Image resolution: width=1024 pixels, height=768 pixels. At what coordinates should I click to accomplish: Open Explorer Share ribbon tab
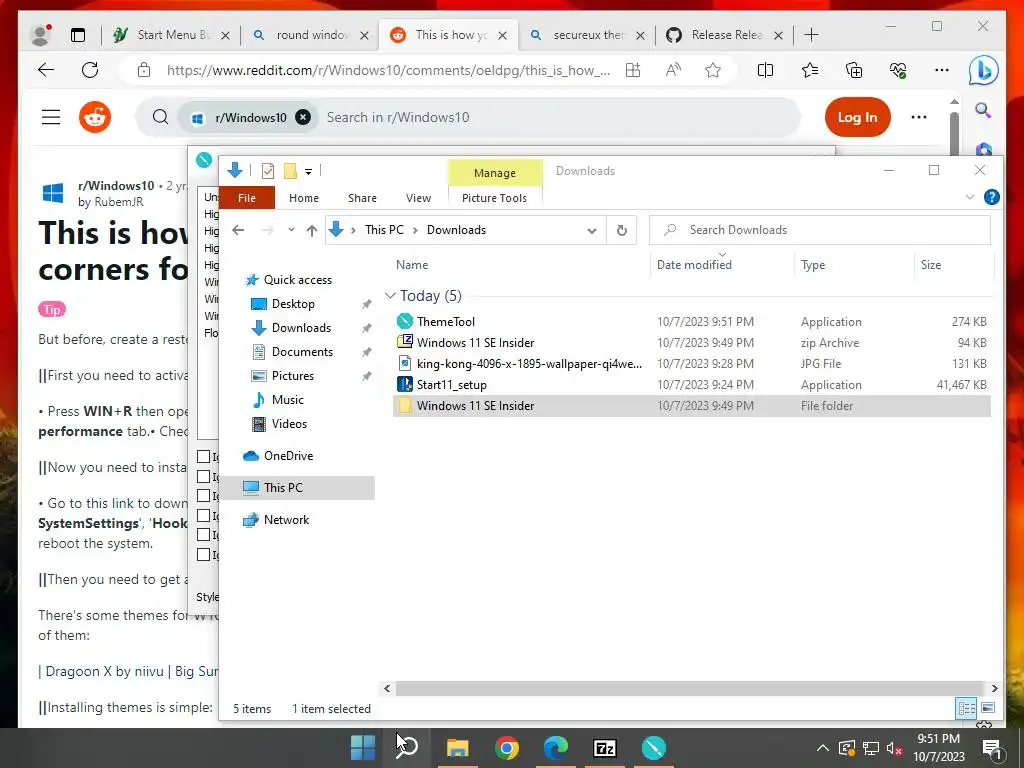coord(362,198)
